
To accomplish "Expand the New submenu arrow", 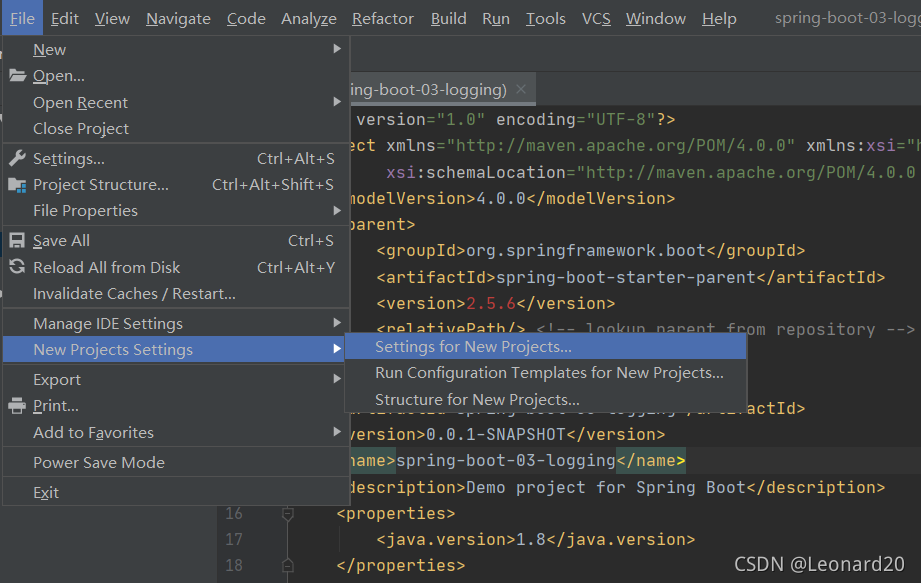I will click(337, 49).
